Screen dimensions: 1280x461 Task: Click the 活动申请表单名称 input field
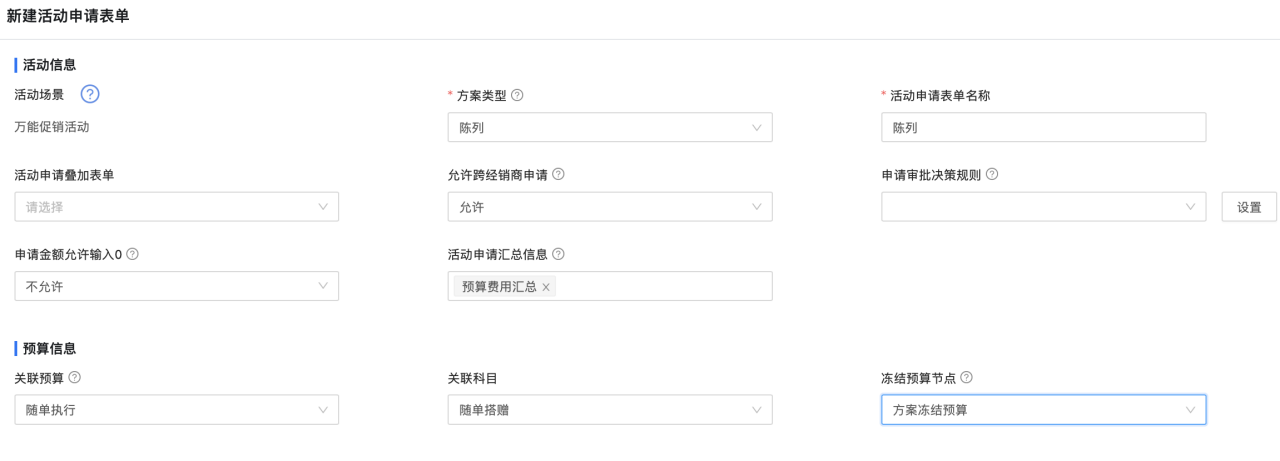tap(1043, 127)
